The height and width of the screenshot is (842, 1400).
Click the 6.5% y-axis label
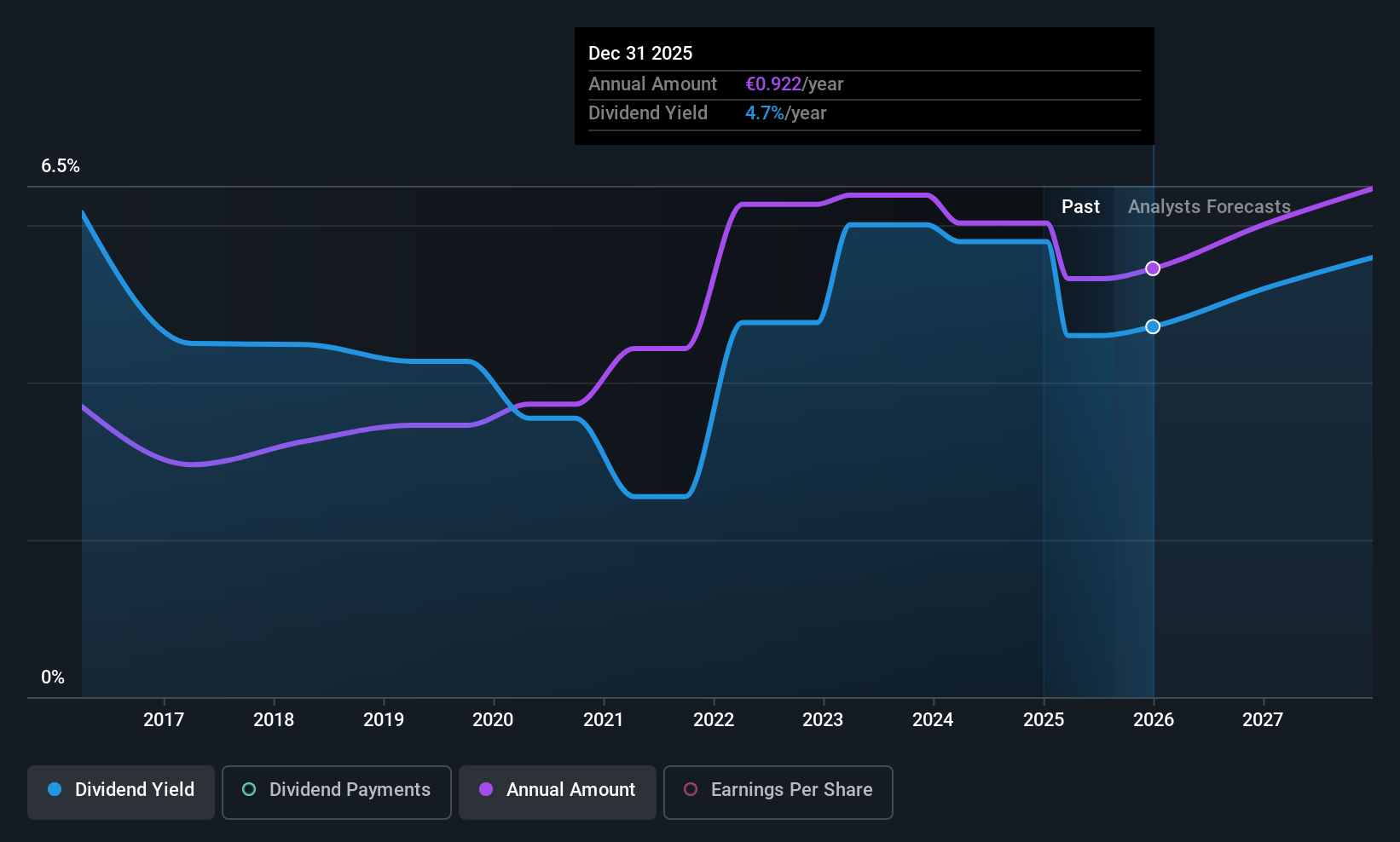coord(61,166)
